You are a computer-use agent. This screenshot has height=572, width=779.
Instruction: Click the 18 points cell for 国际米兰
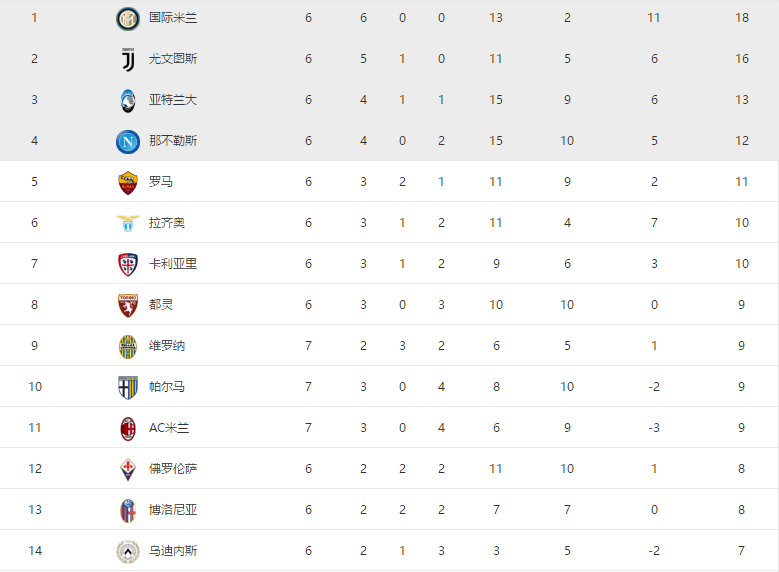click(742, 18)
